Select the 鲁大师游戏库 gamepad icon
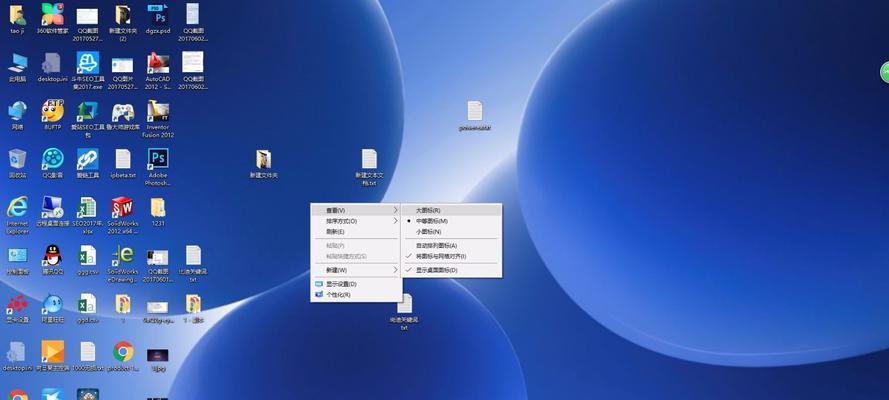889x400 pixels. pos(122,112)
